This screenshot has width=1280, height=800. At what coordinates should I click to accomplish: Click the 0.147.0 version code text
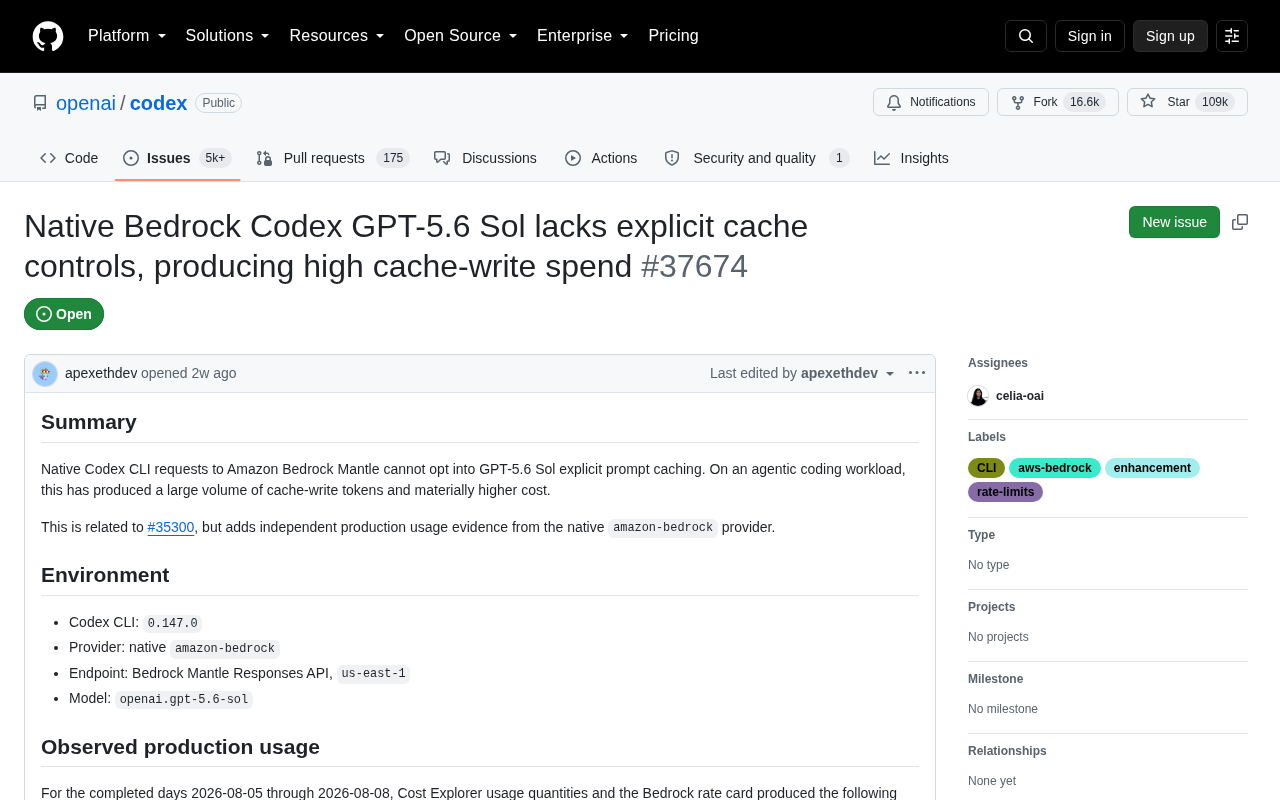(172, 623)
